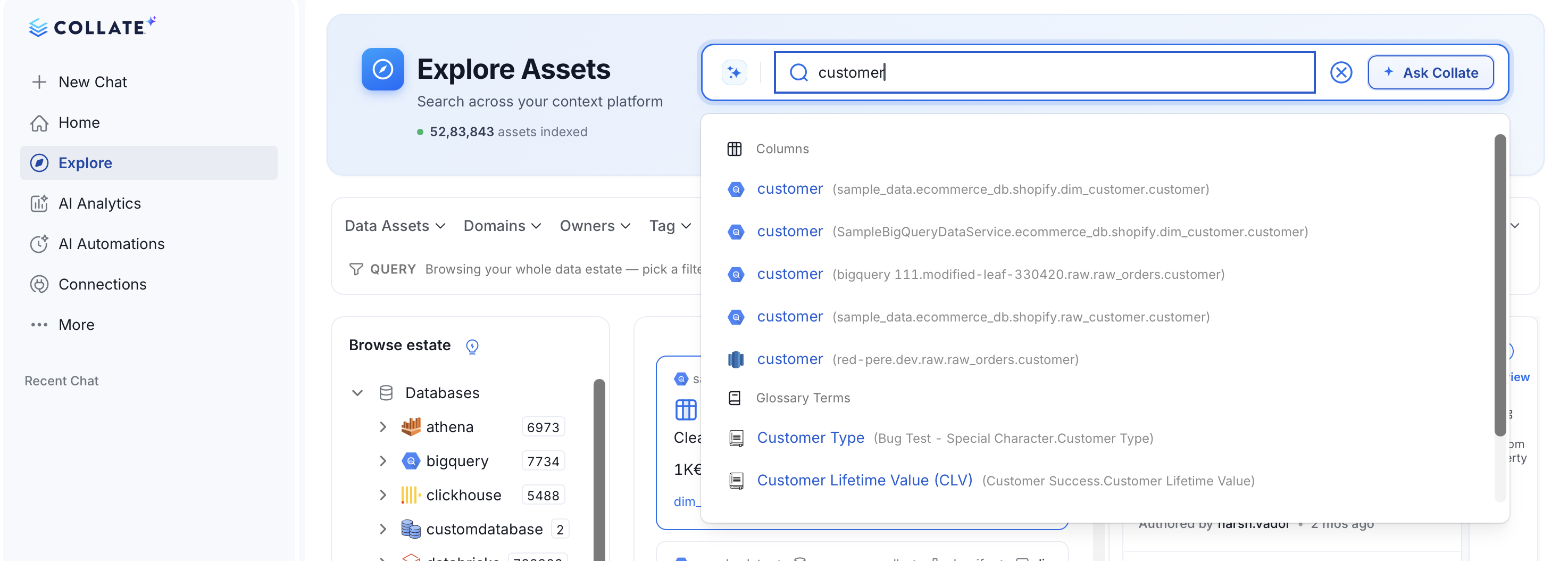This screenshot has width=1568, height=561.
Task: Click the three-dots More icon
Action: coord(39,325)
